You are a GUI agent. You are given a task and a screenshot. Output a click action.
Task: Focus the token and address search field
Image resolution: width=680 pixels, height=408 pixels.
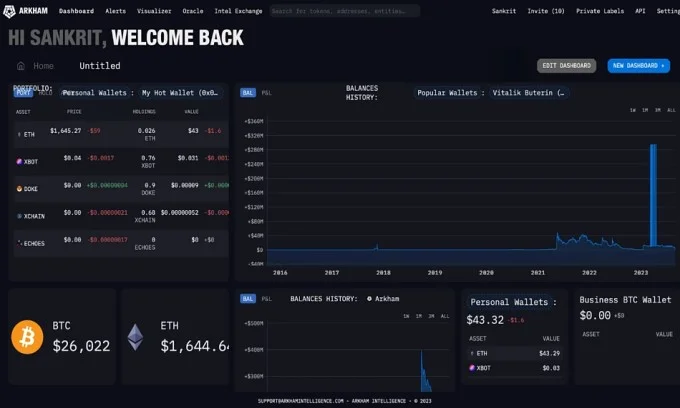345,11
